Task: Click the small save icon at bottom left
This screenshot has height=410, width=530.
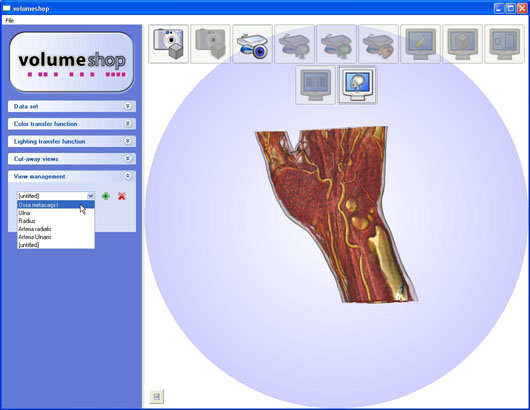Action: click(156, 396)
